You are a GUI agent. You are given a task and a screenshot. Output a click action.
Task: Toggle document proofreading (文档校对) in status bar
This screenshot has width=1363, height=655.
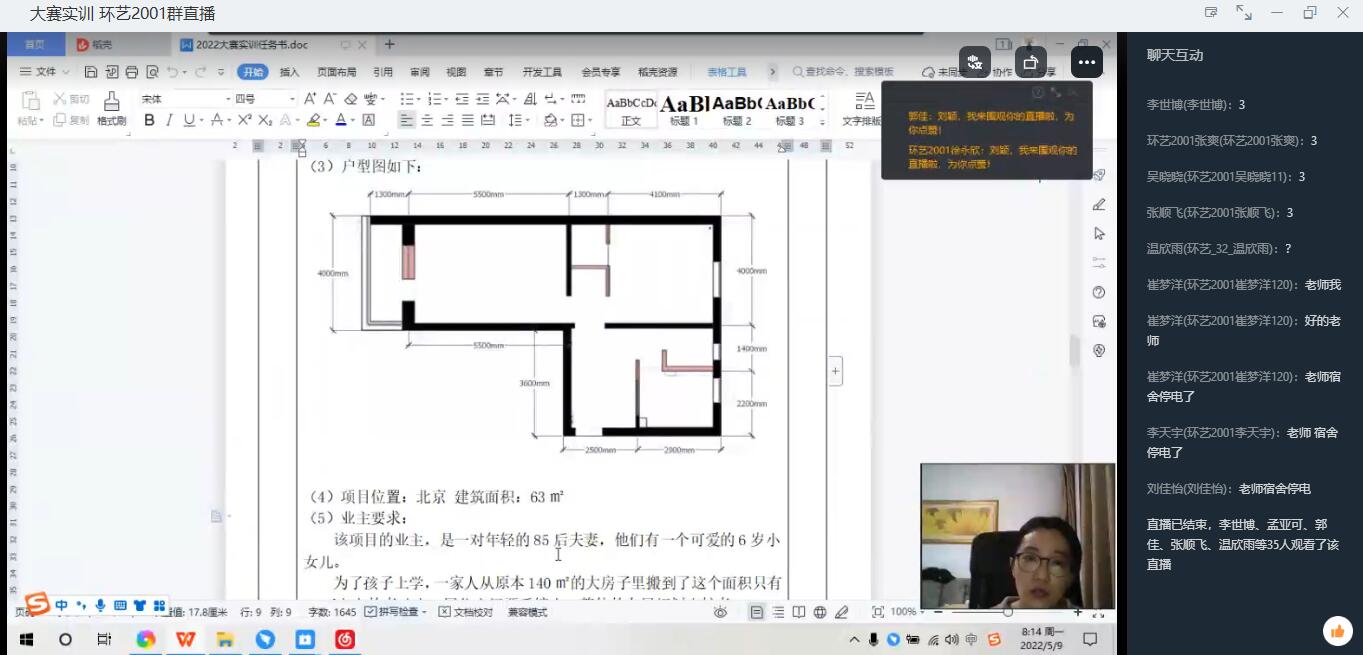pyautogui.click(x=466, y=612)
